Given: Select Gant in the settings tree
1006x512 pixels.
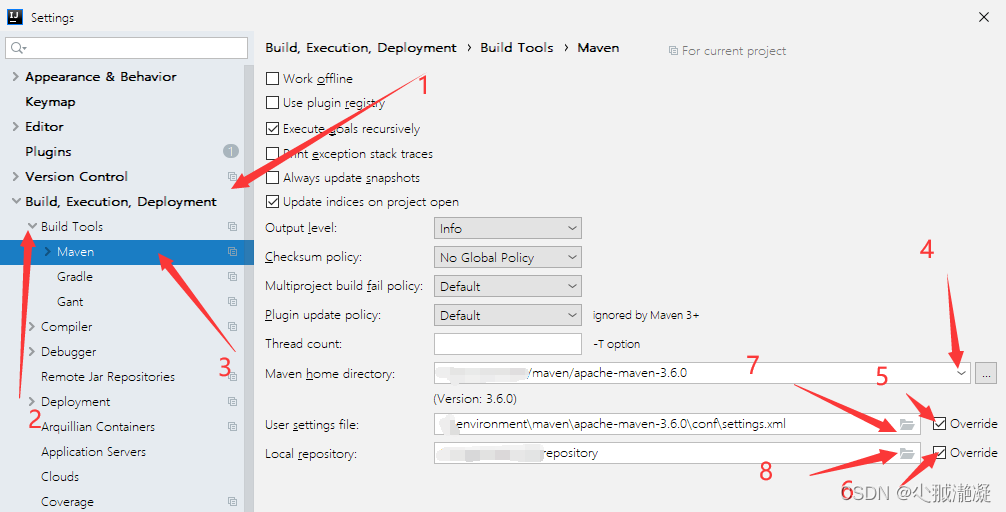Looking at the screenshot, I should (x=70, y=302).
